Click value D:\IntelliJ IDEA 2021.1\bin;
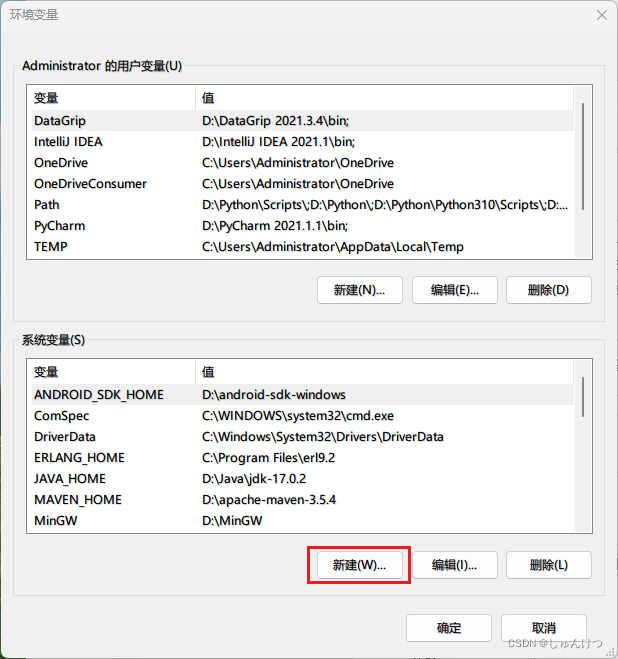 [x=278, y=142]
